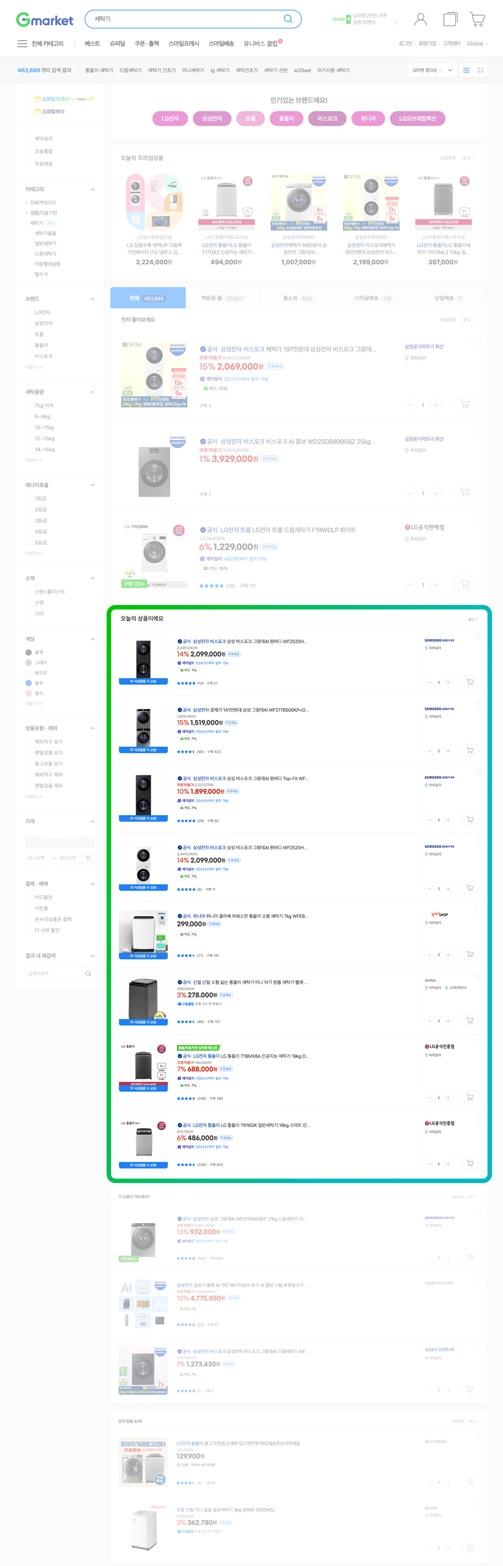The image size is (503, 1566).
Task: Open the recently viewed items icon
Action: 450,19
